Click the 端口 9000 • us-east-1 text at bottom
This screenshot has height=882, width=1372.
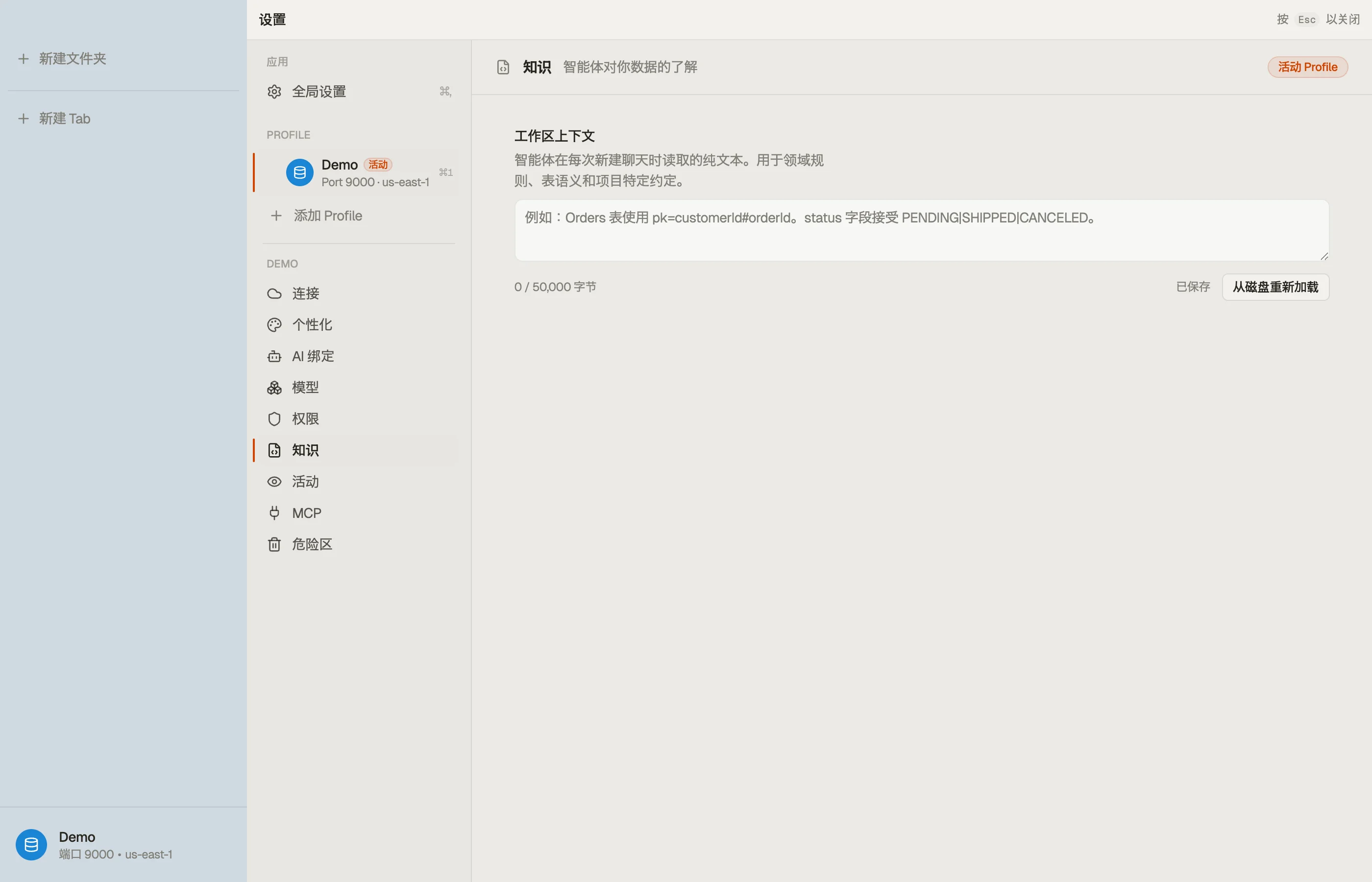pyautogui.click(x=115, y=855)
